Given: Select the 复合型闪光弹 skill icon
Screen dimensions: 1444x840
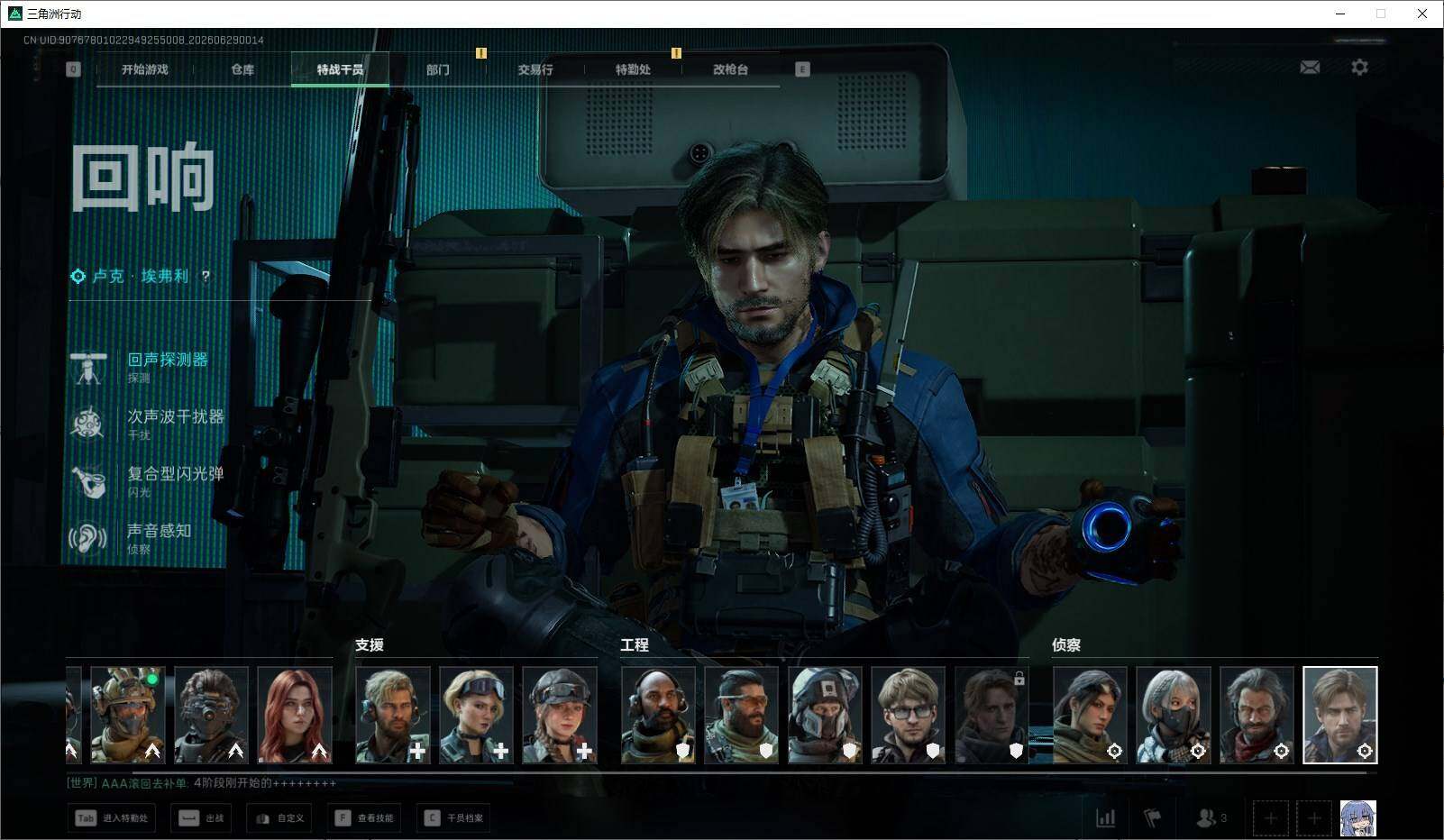Looking at the screenshot, I should (x=88, y=480).
